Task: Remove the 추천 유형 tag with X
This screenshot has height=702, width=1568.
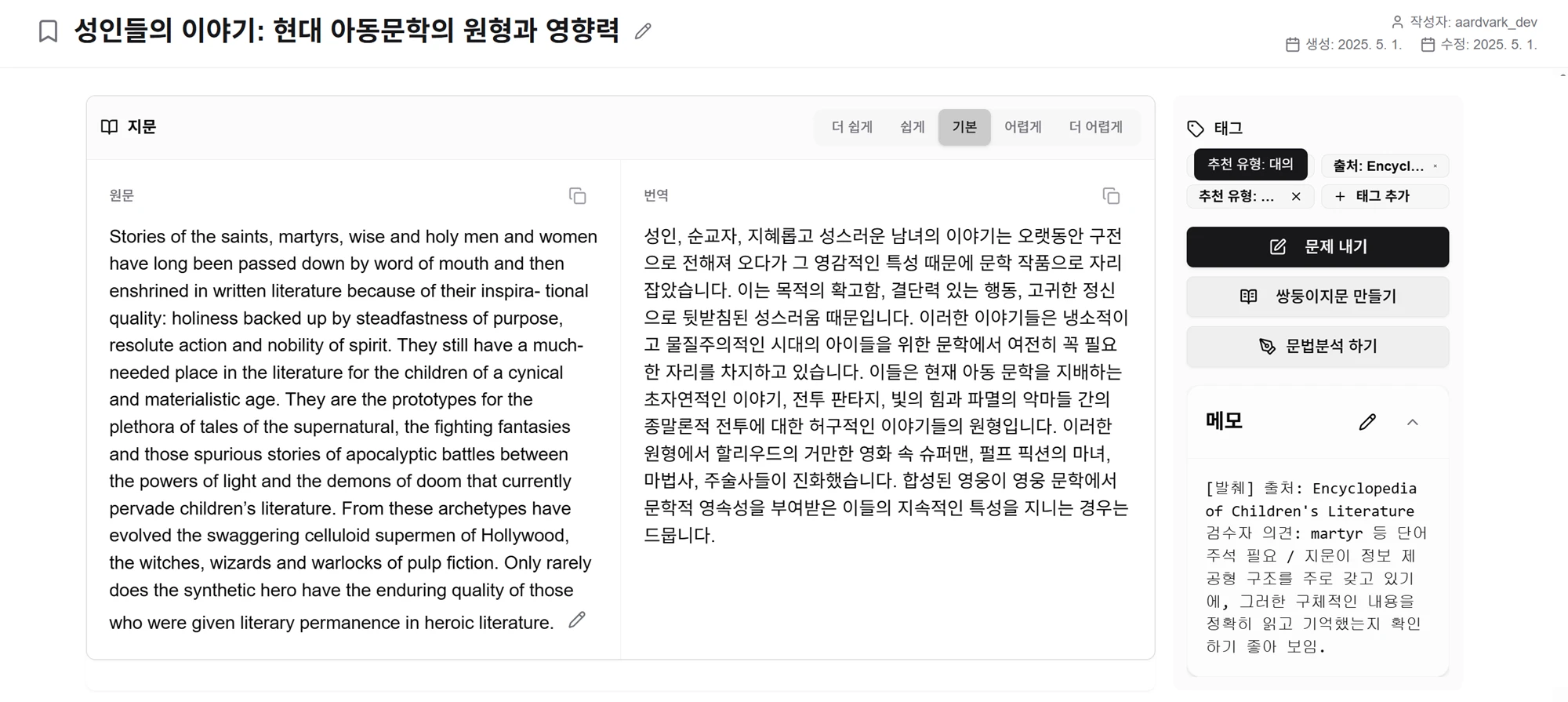Action: point(1296,197)
